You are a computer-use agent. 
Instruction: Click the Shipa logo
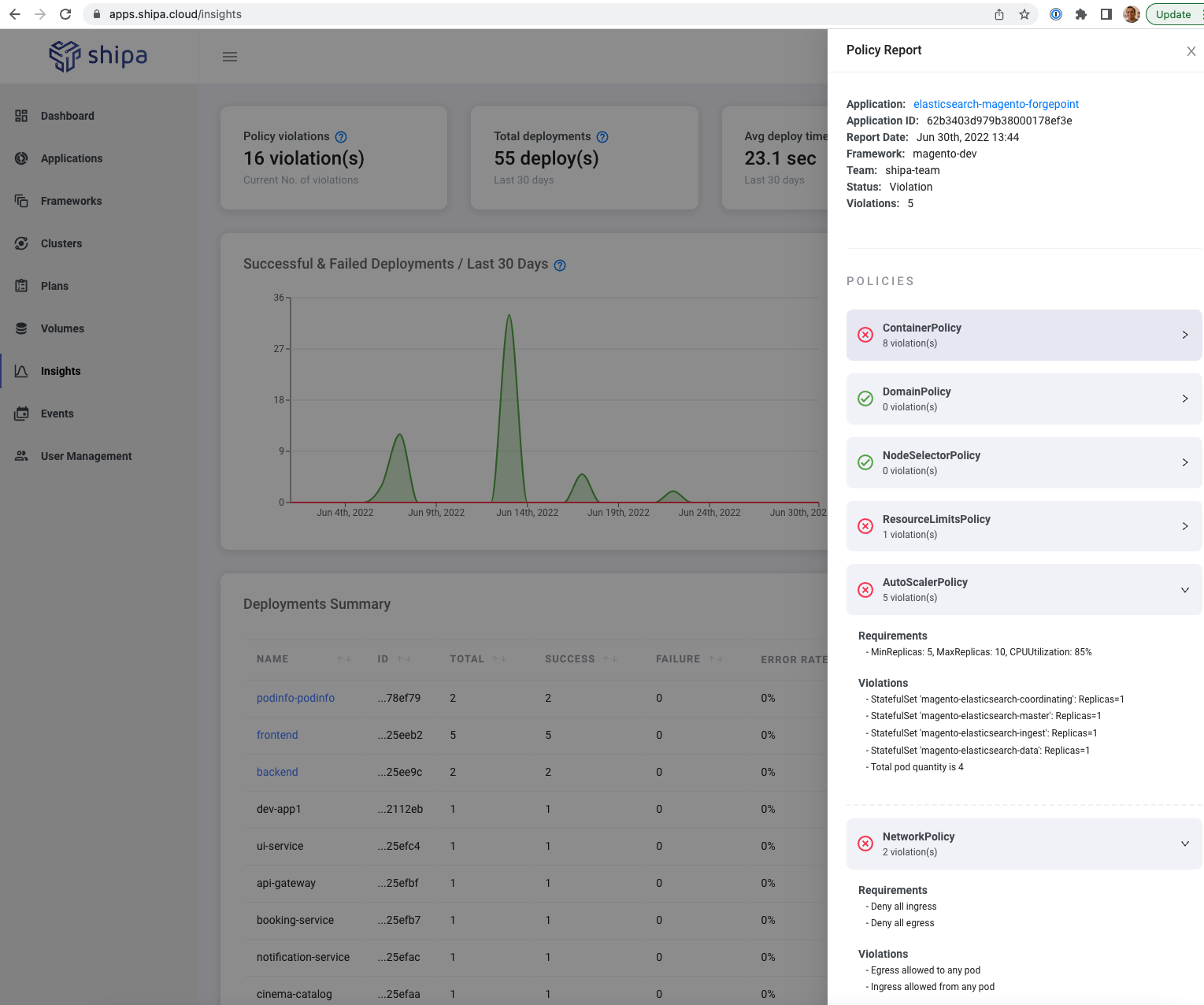pos(98,56)
